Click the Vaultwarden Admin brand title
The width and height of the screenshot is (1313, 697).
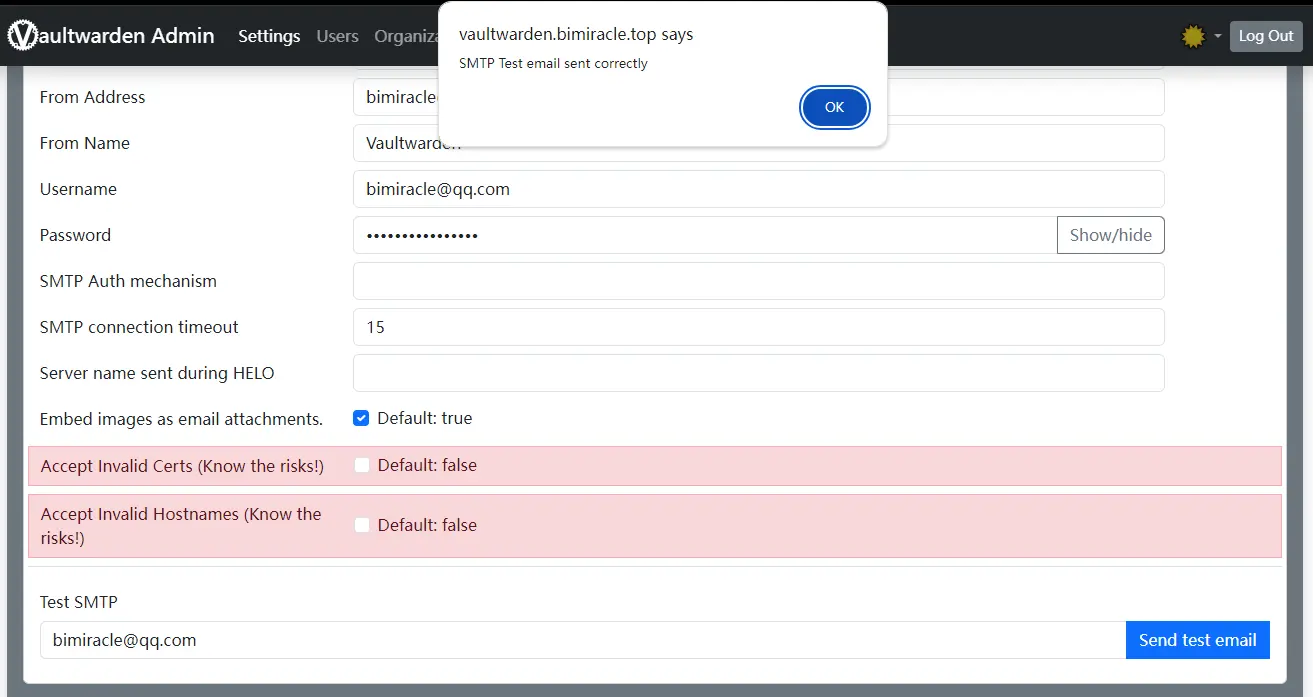point(111,36)
